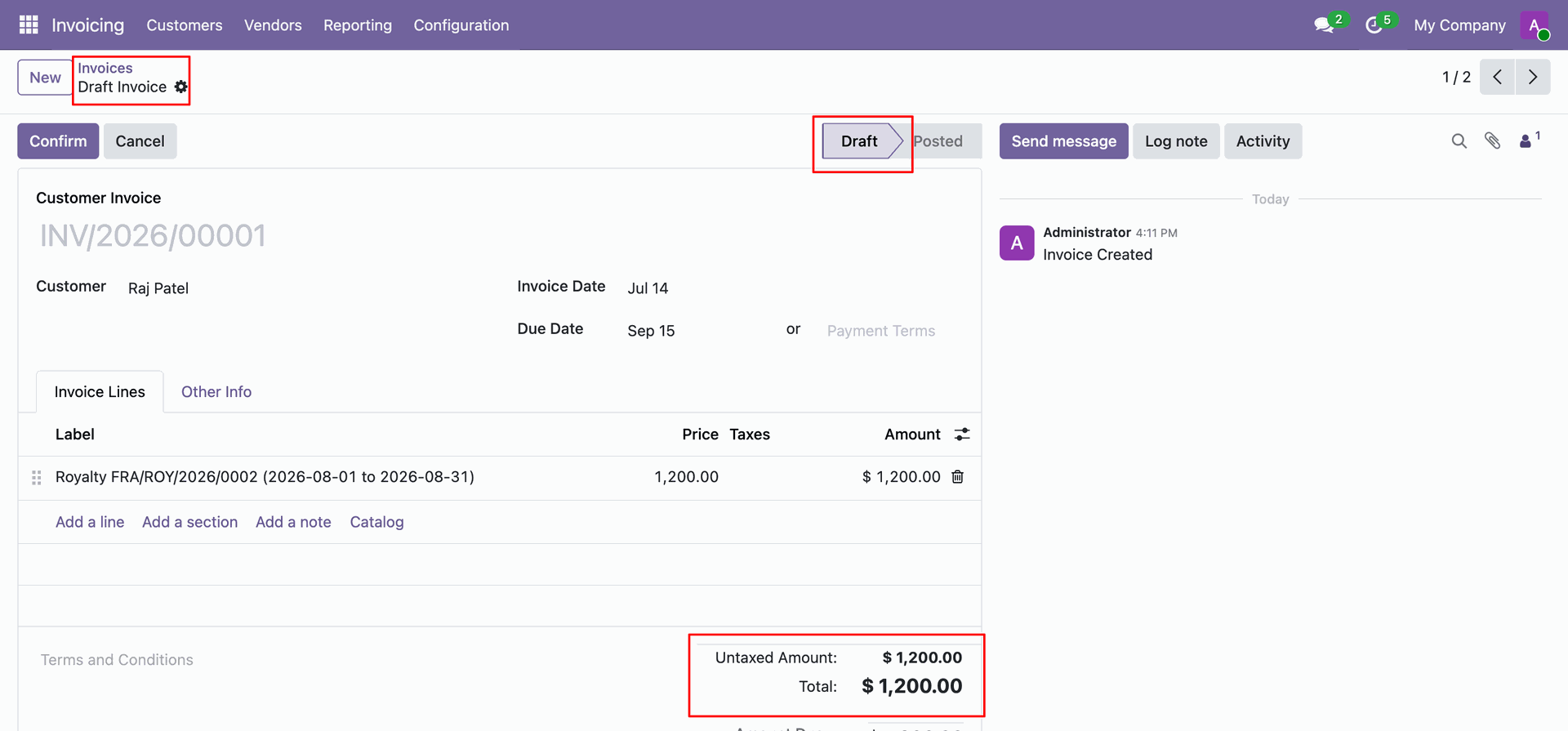Viewport: 1568px width, 731px height.
Task: Open column options icon beside Amount
Action: pos(962,435)
